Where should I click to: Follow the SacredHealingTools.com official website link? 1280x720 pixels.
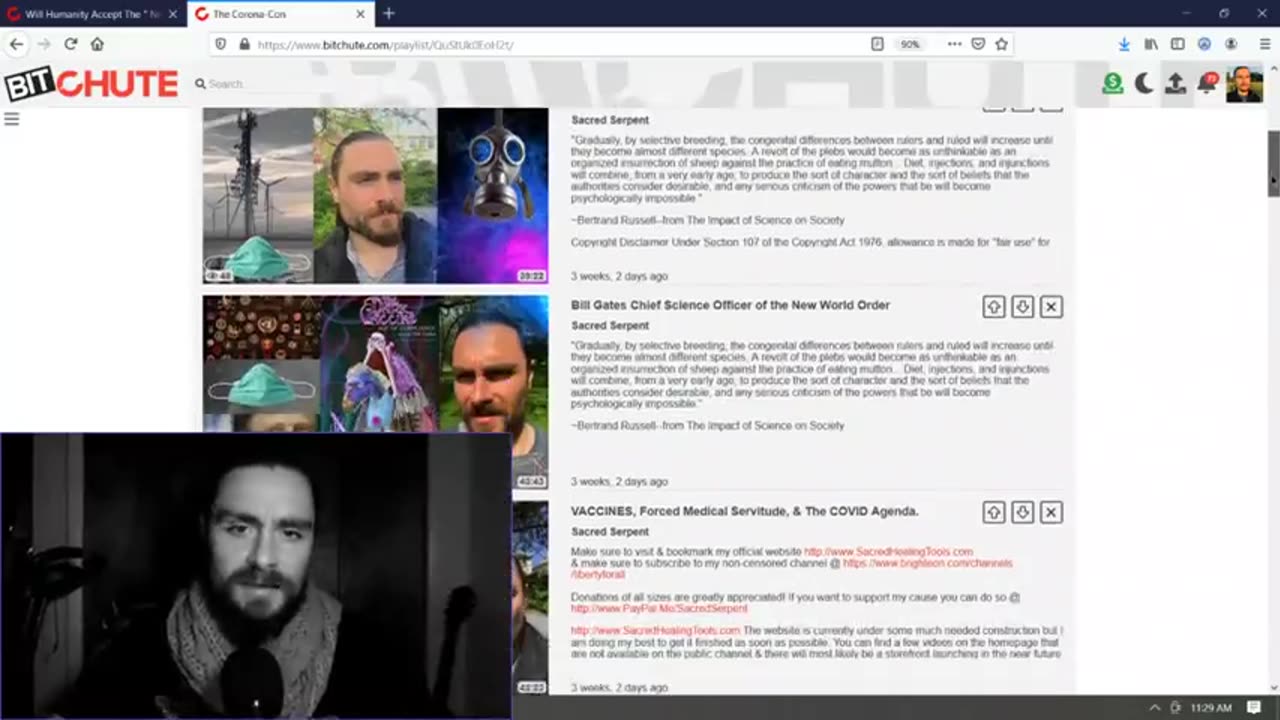point(888,552)
